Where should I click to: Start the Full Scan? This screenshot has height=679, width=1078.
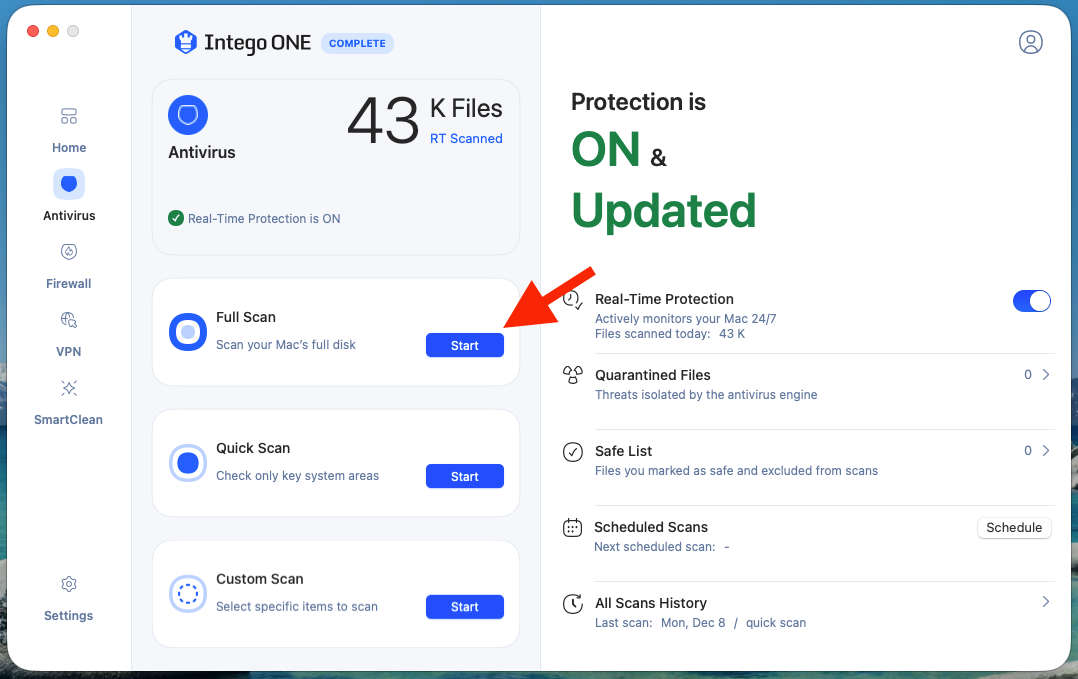pyautogui.click(x=465, y=346)
